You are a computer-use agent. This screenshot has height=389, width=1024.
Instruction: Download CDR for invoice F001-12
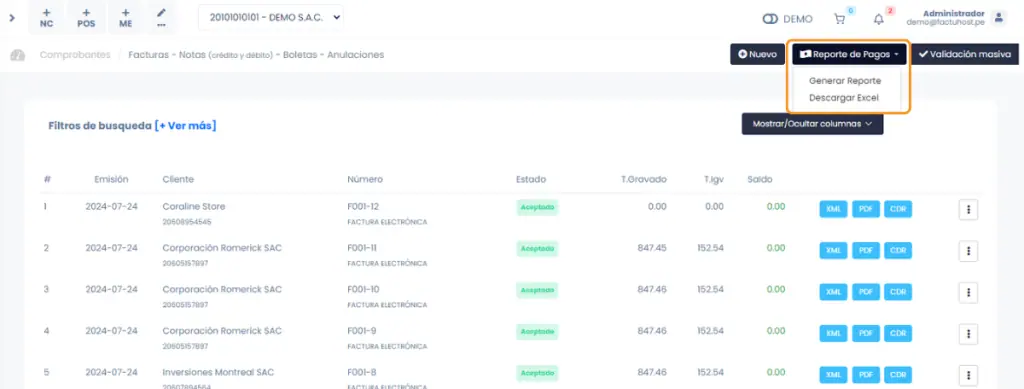[898, 209]
